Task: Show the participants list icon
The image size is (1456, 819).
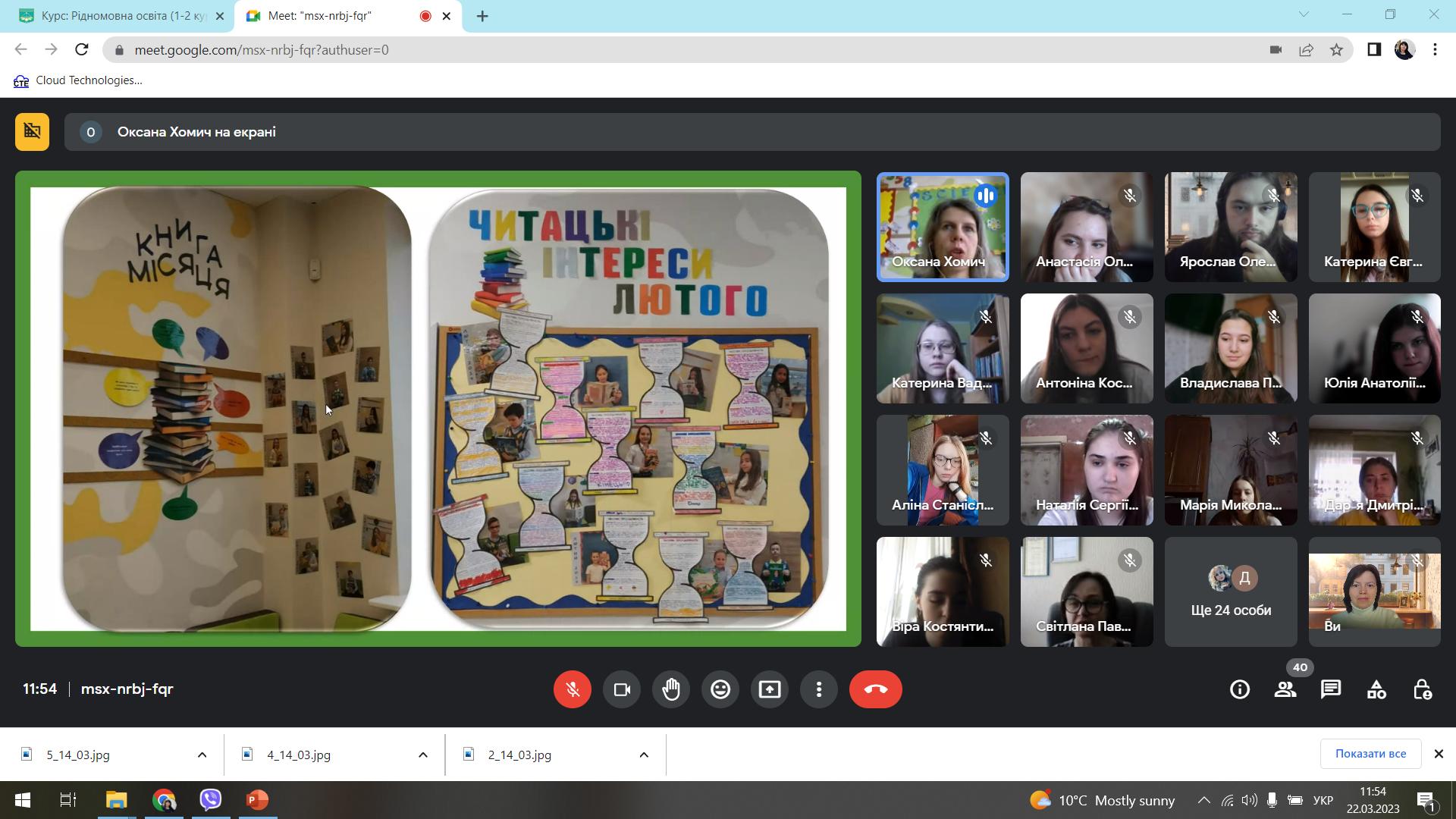Action: (x=1285, y=689)
